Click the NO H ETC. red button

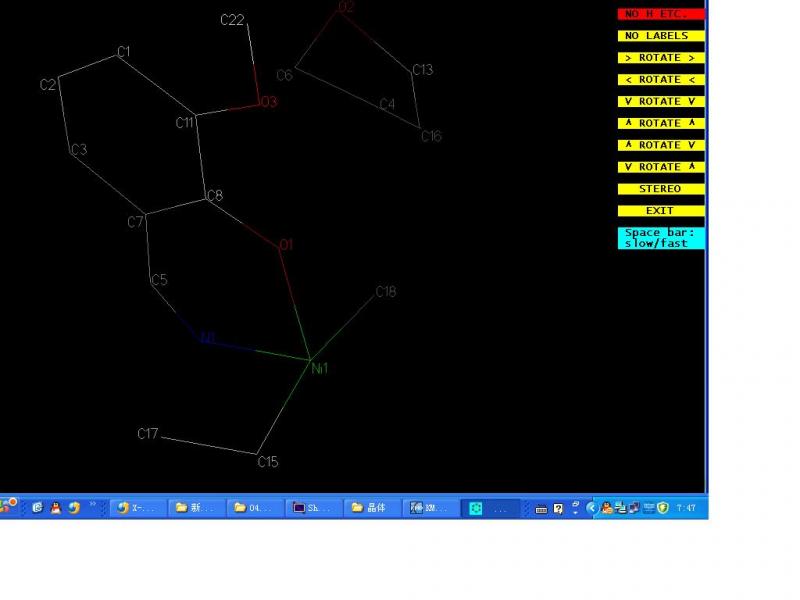661,14
